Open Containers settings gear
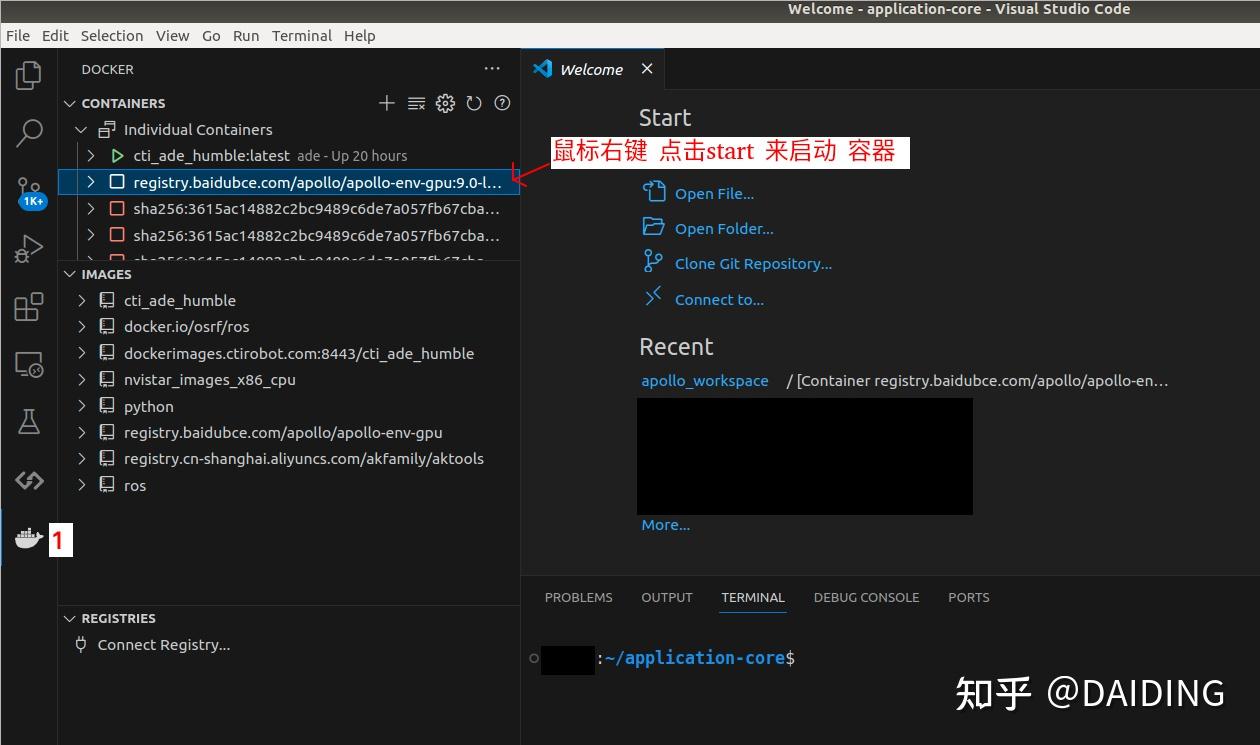Image resolution: width=1260 pixels, height=745 pixels. 445,103
